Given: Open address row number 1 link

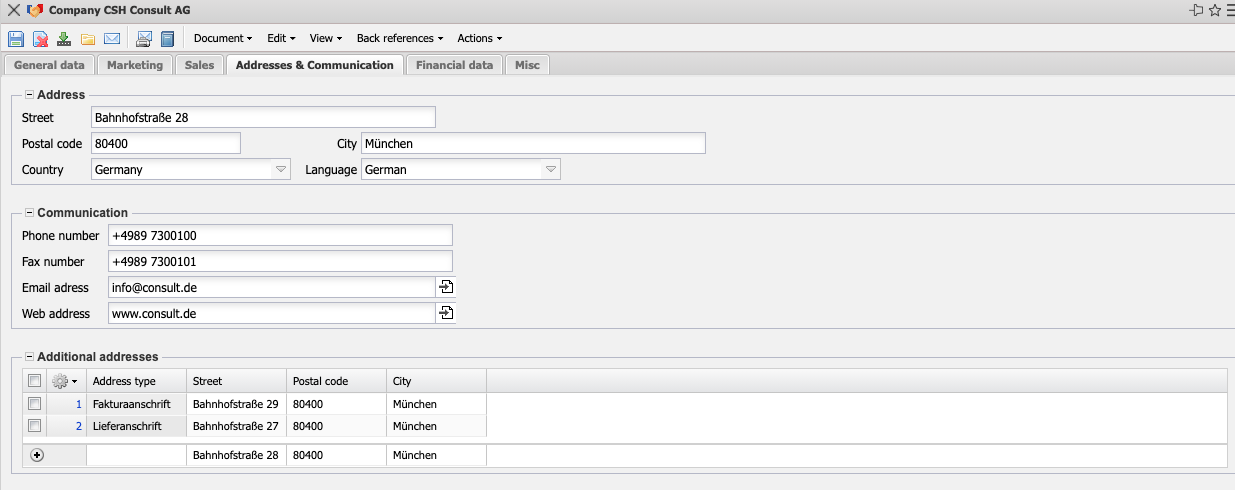Looking at the screenshot, I should 79,404.
